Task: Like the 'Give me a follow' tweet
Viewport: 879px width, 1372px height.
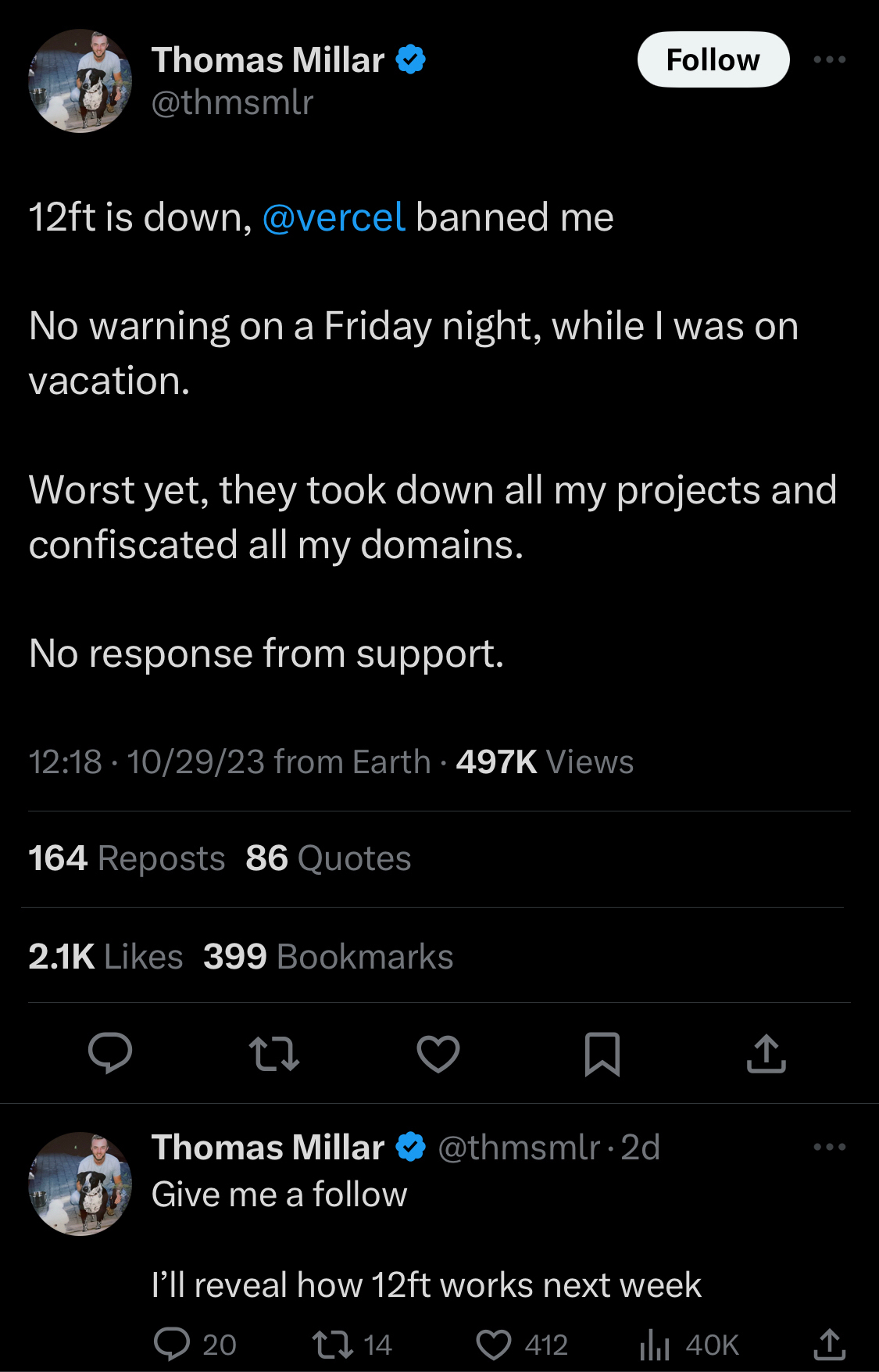Action: pyautogui.click(x=495, y=1344)
